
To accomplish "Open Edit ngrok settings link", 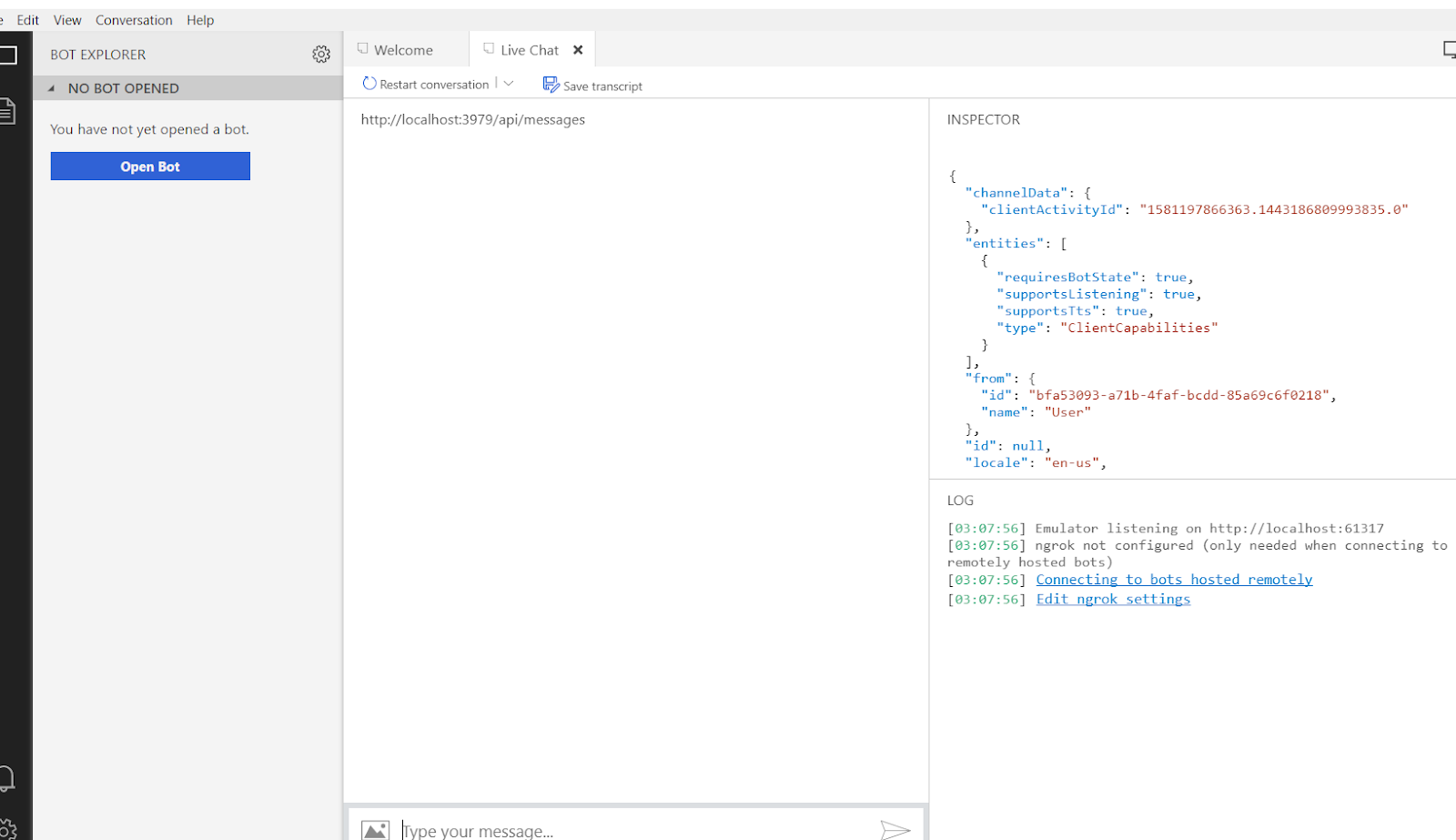I will point(1113,599).
